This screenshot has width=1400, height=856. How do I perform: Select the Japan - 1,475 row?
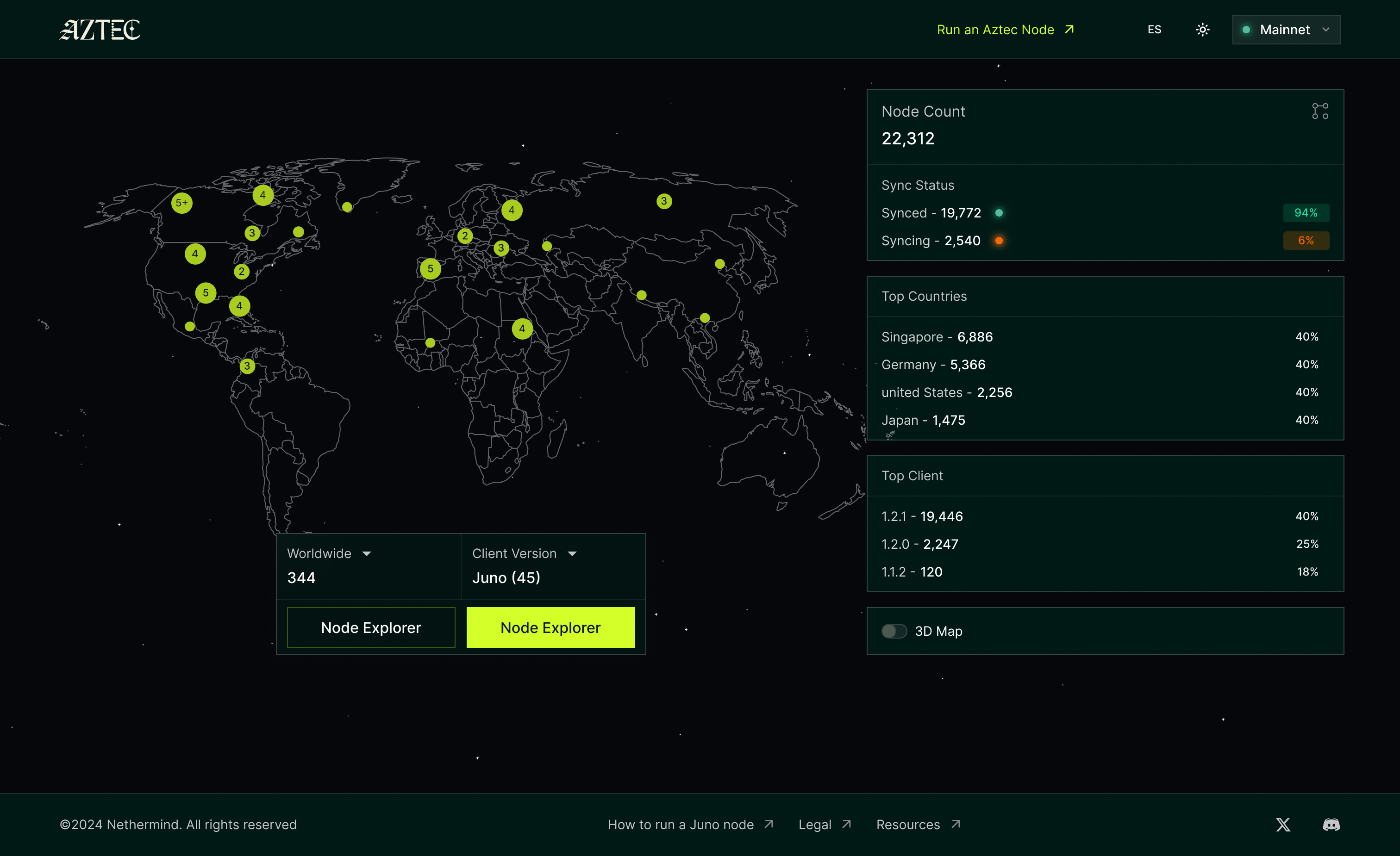pyautogui.click(x=1105, y=420)
